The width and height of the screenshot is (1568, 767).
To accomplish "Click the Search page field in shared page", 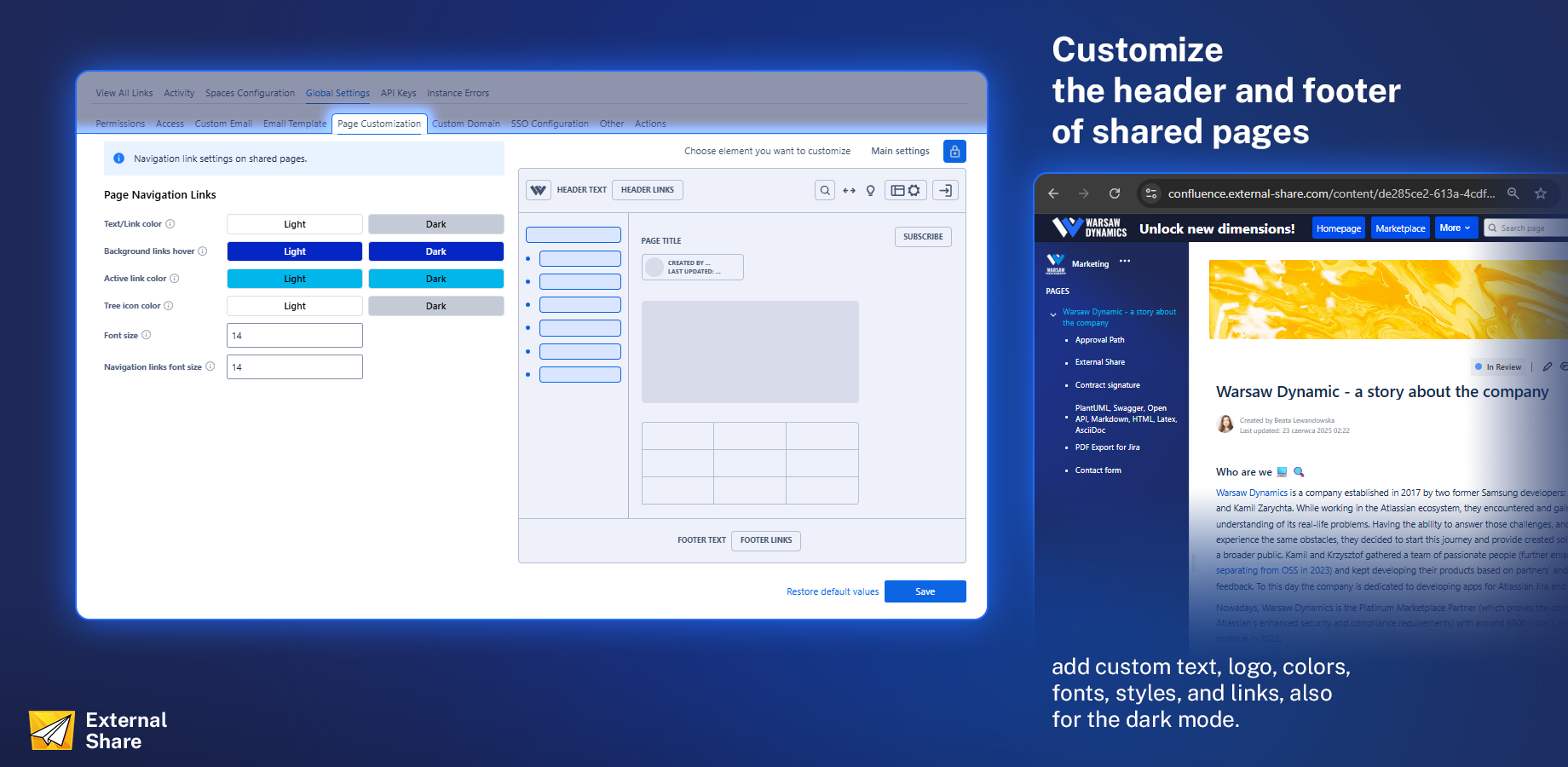I will (1527, 228).
